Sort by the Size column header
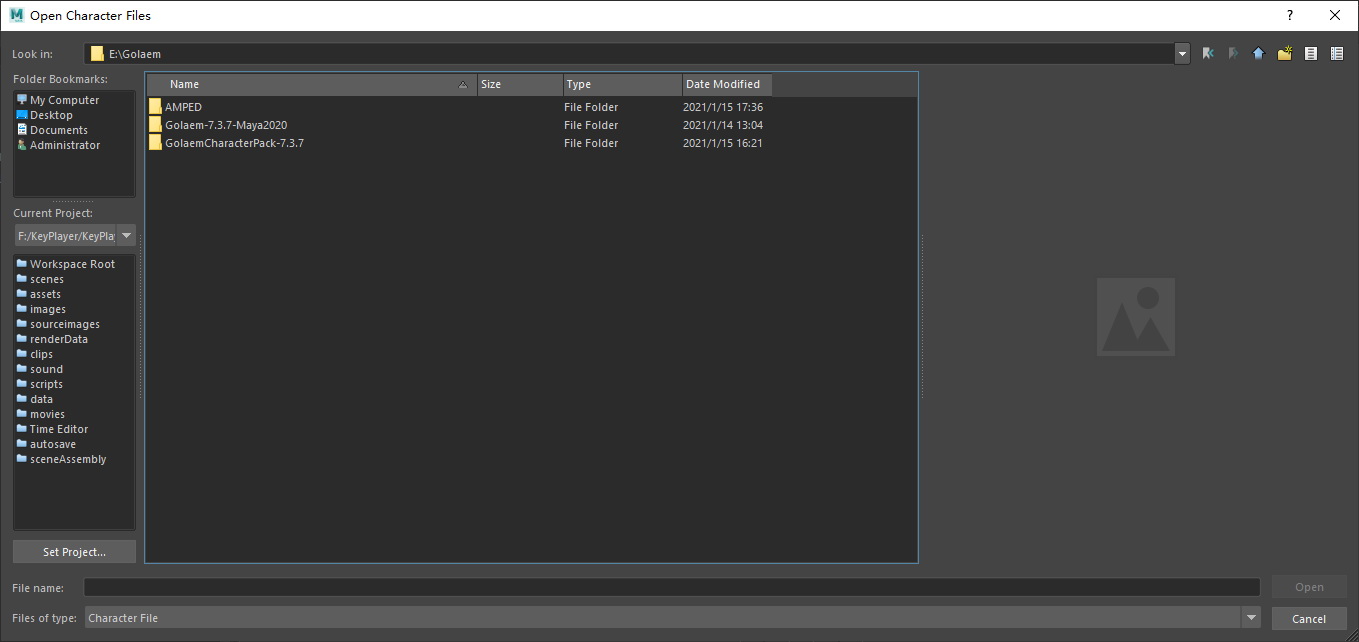Screen dimensions: 1359x642 coord(519,84)
